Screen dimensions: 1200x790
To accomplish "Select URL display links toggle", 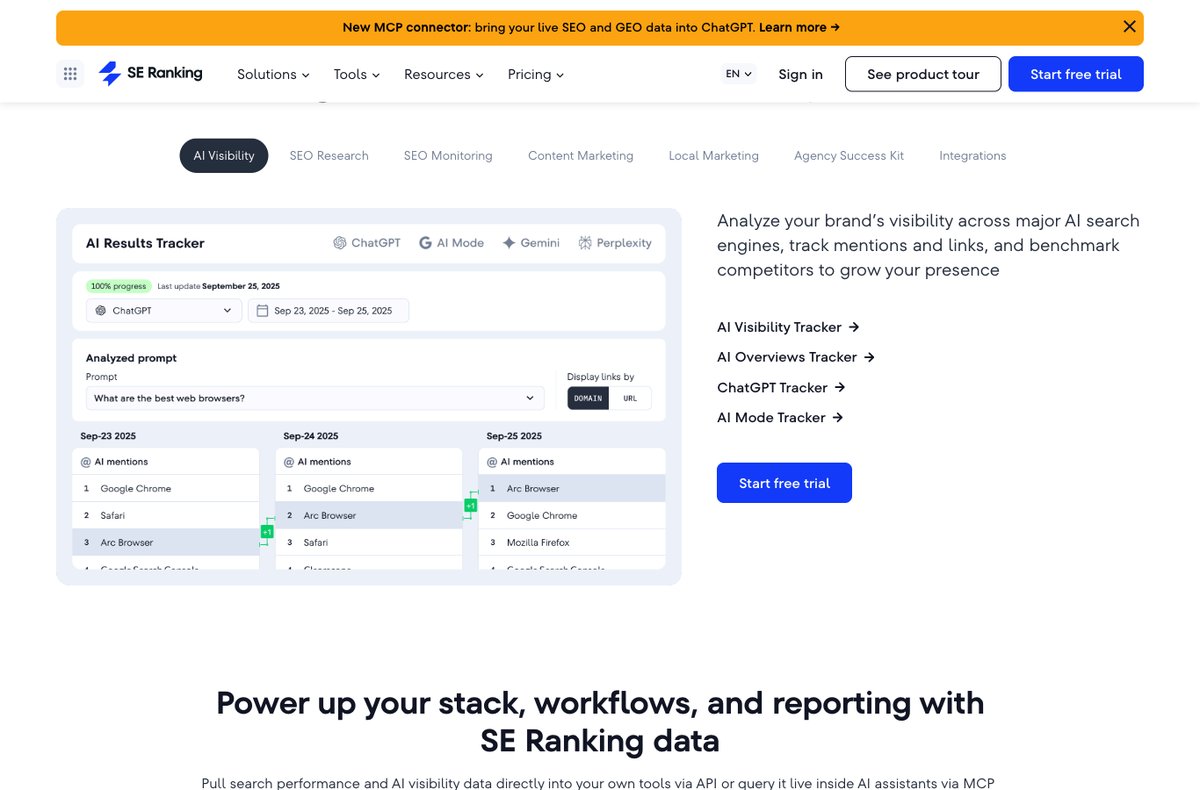I will pyautogui.click(x=630, y=398).
